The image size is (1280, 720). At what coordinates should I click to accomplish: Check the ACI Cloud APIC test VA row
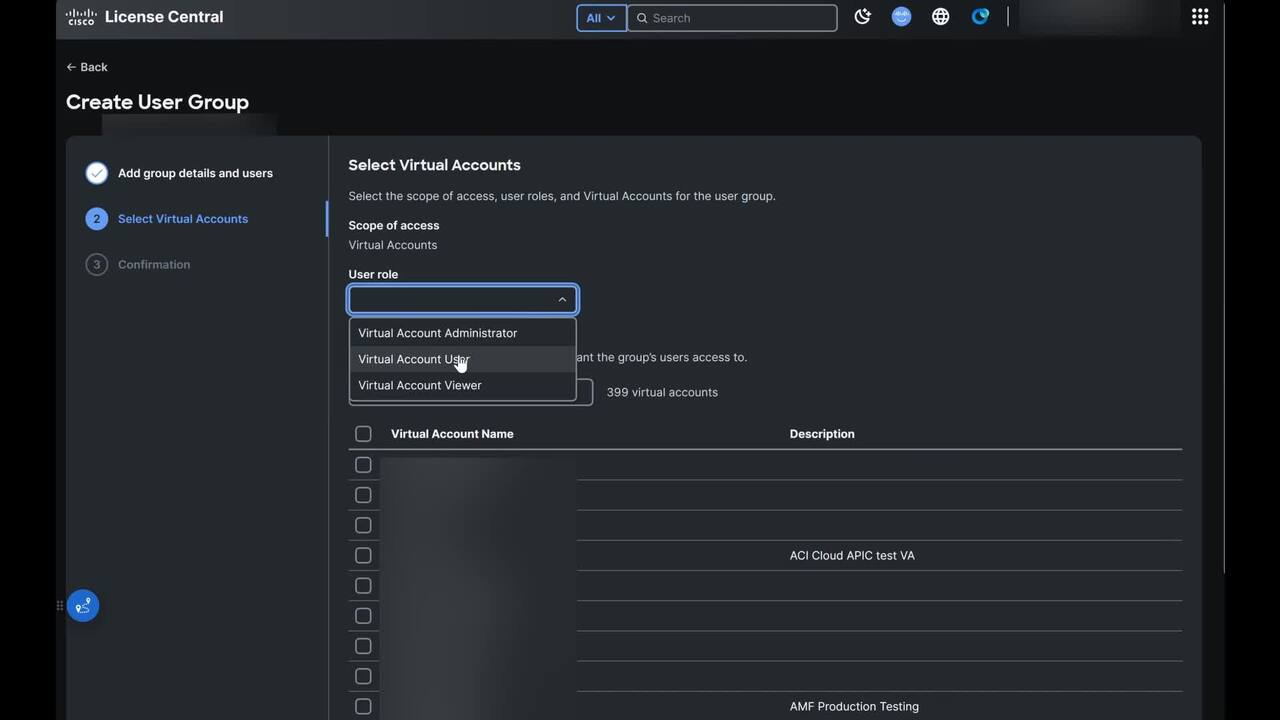click(363, 555)
